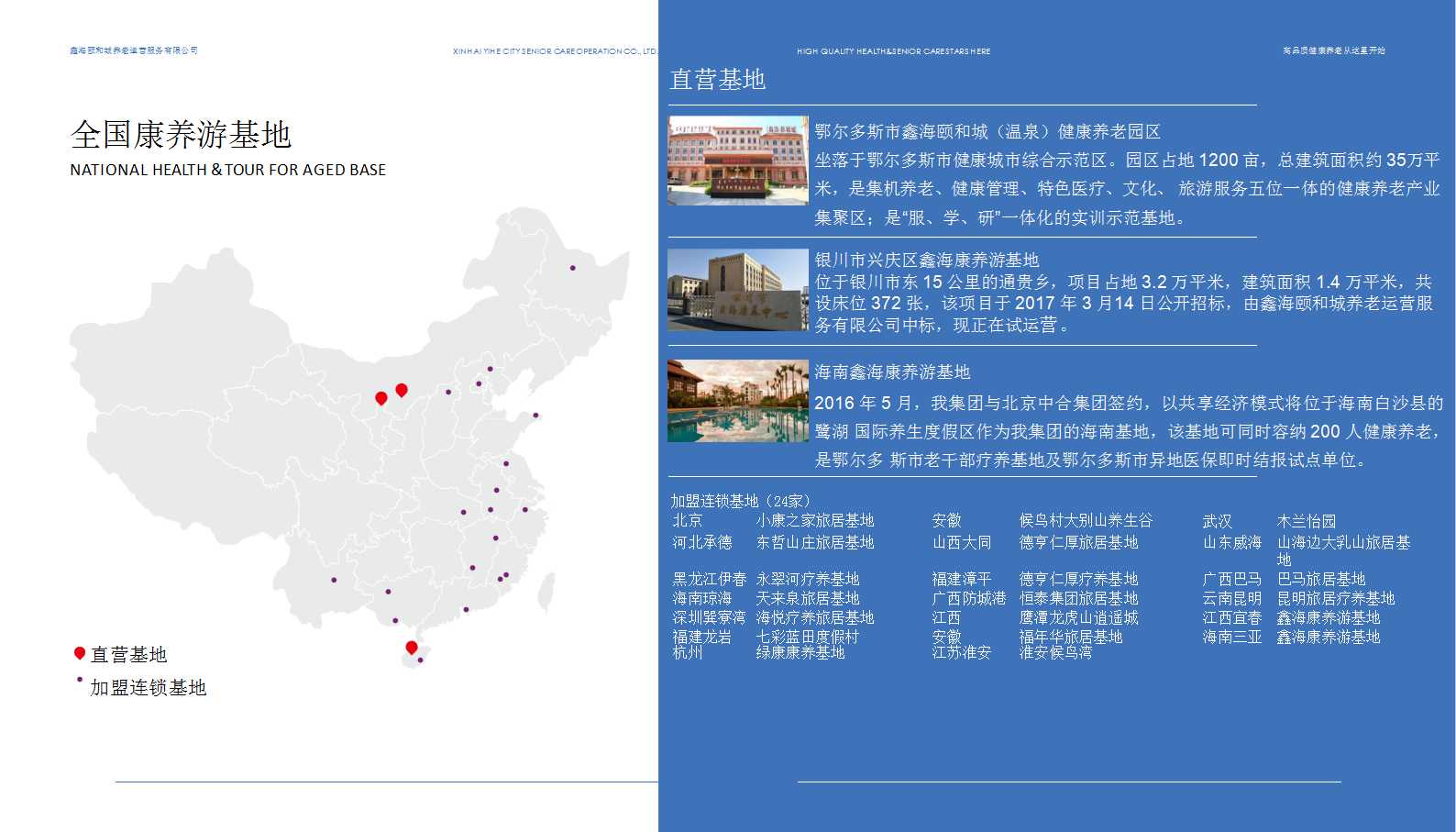Open the Hainan resort pool photo

click(x=737, y=401)
